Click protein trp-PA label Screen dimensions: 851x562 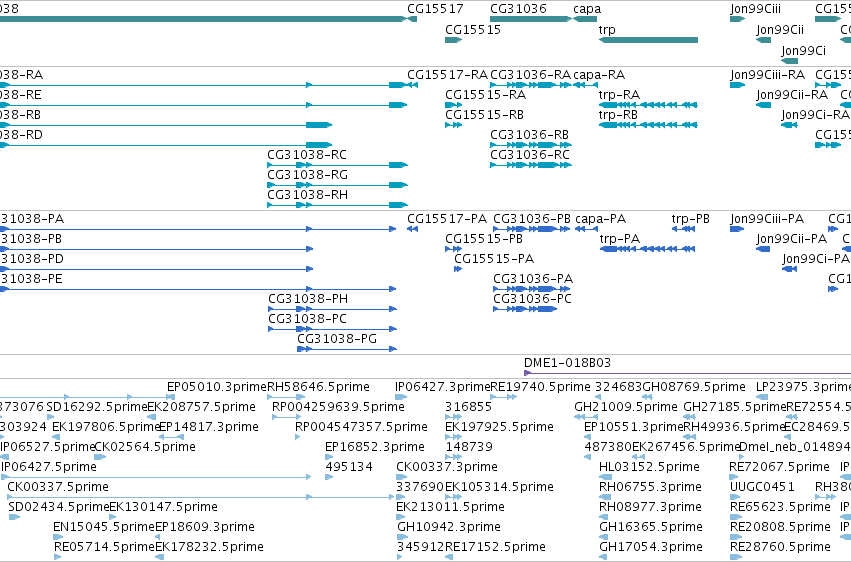[620, 239]
